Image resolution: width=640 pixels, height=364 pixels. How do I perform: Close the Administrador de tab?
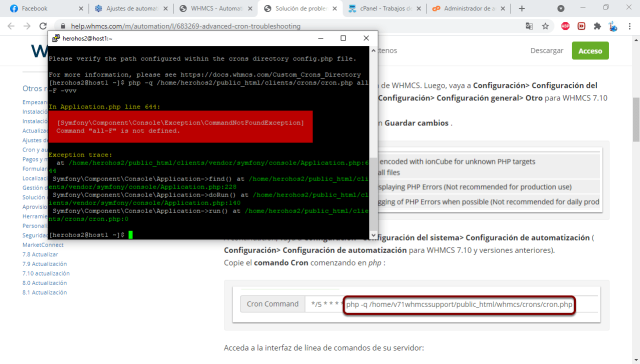click(503, 8)
